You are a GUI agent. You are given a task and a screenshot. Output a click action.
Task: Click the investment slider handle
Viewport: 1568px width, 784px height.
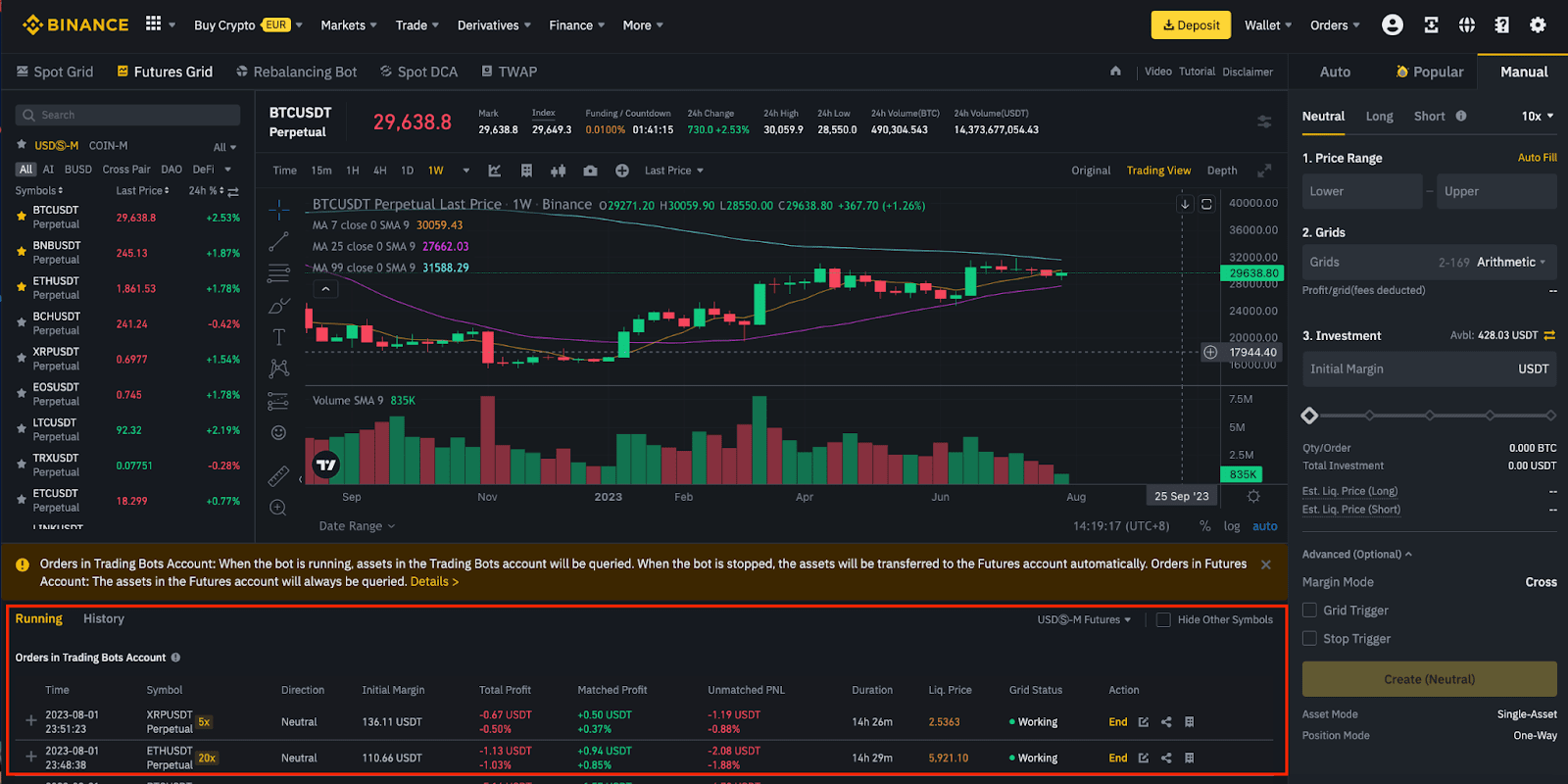[1309, 416]
